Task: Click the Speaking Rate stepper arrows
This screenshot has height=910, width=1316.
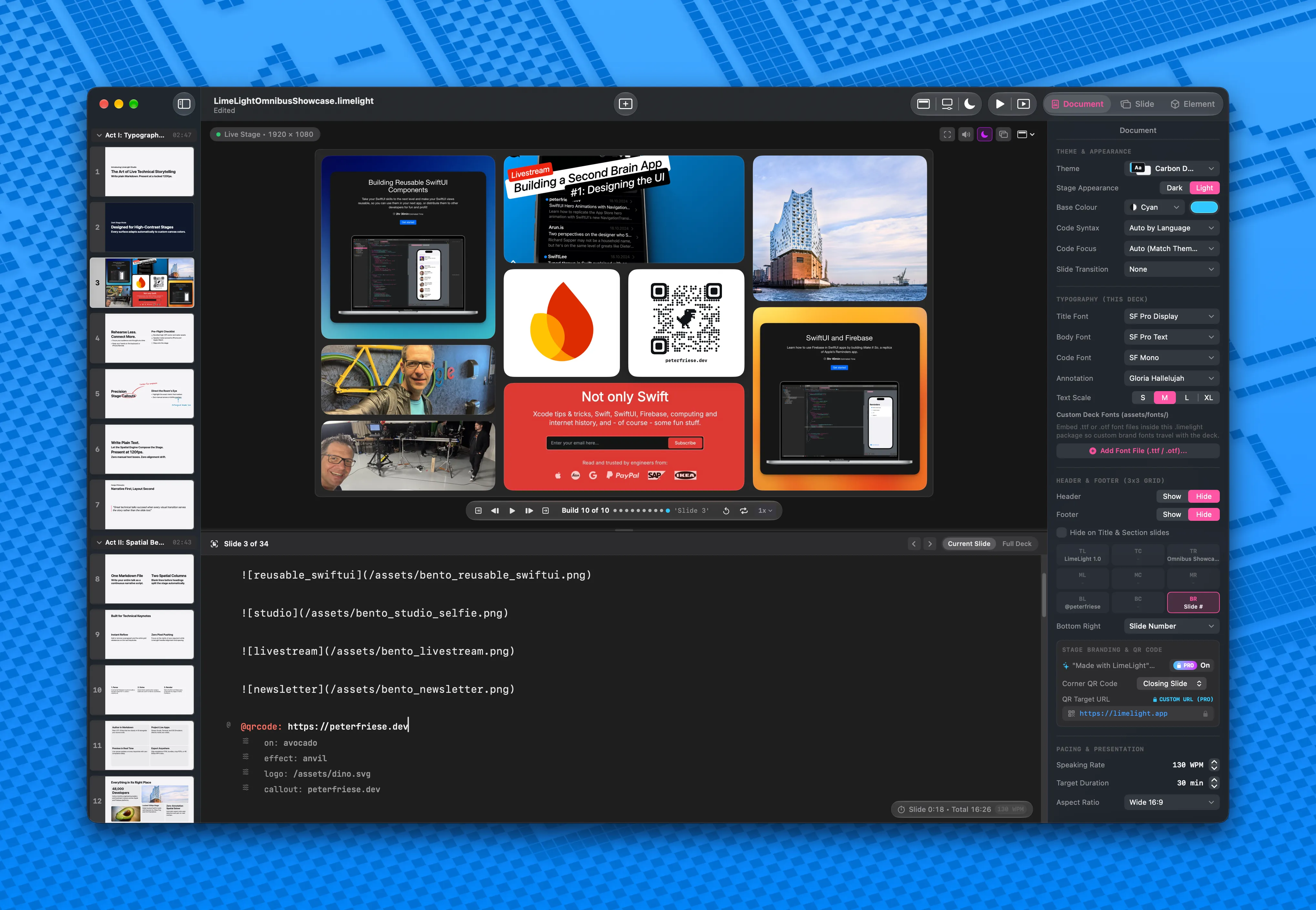Action: 1214,765
